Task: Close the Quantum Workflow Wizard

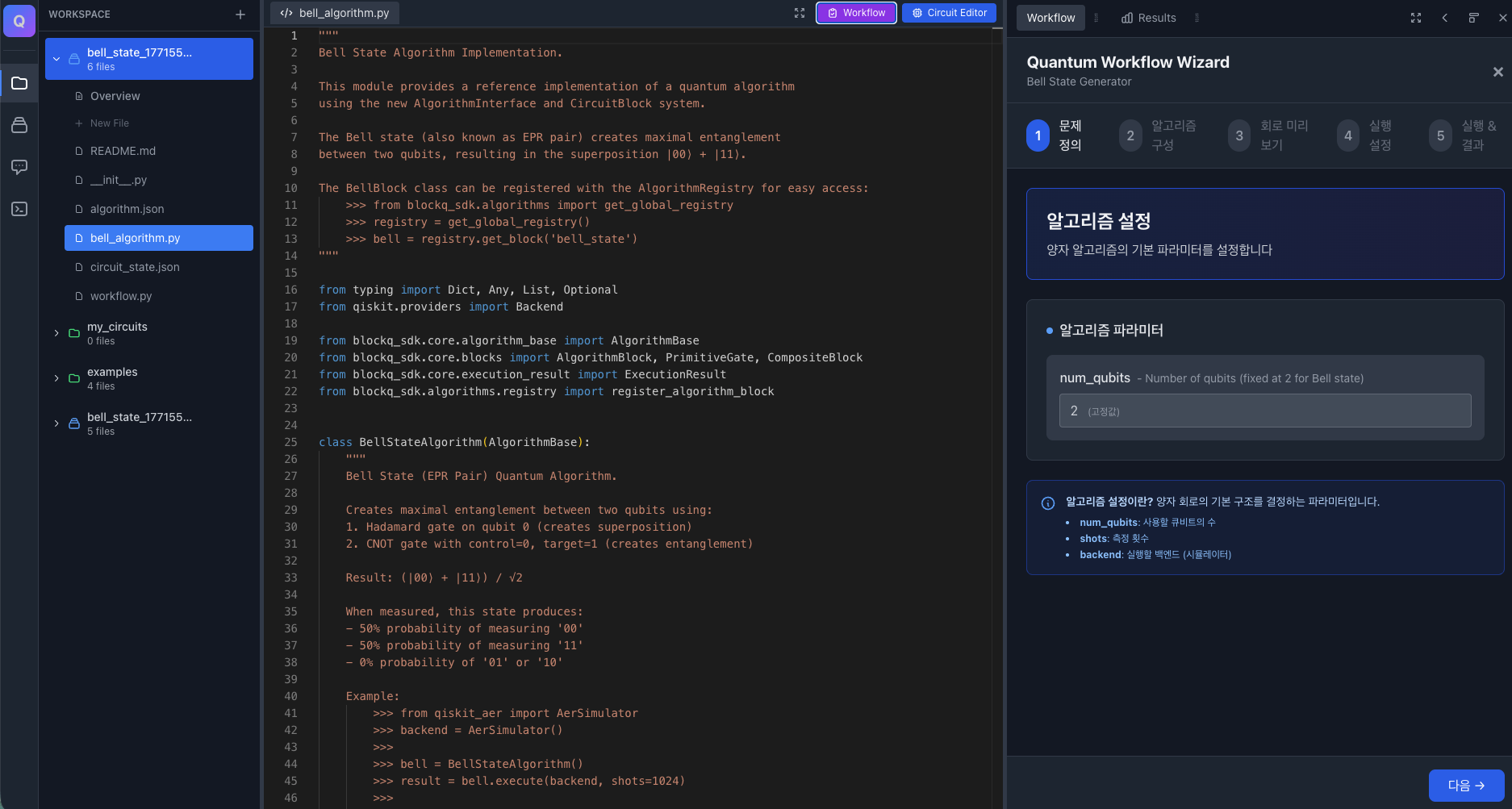Action: 1497,72
